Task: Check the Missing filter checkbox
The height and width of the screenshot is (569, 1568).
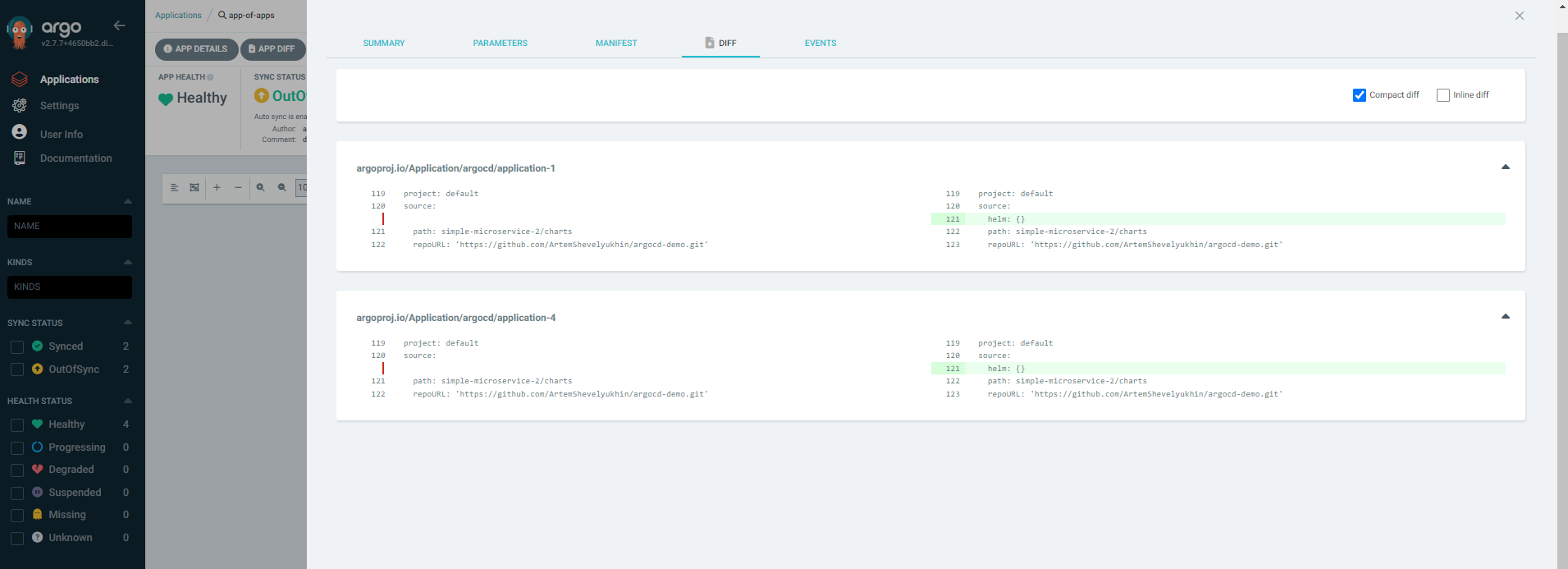Action: [17, 516]
